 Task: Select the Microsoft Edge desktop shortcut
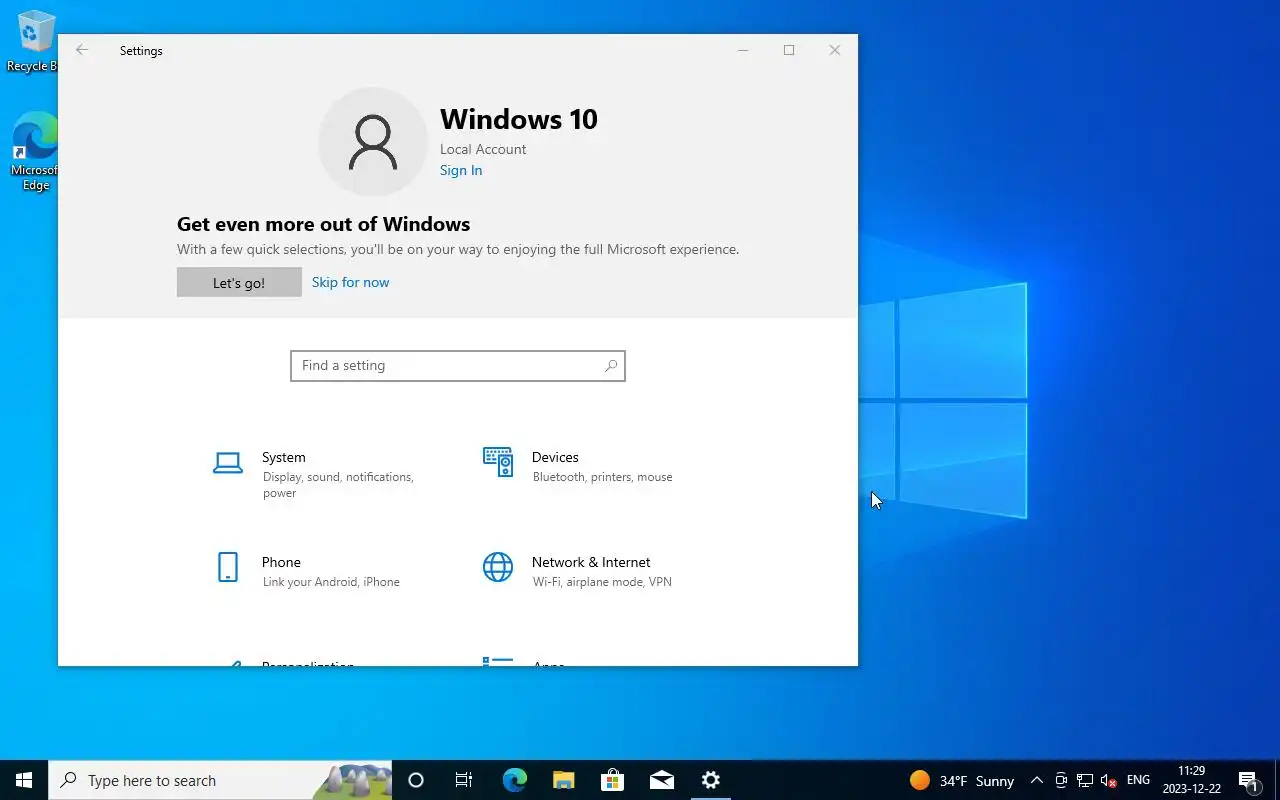point(34,151)
